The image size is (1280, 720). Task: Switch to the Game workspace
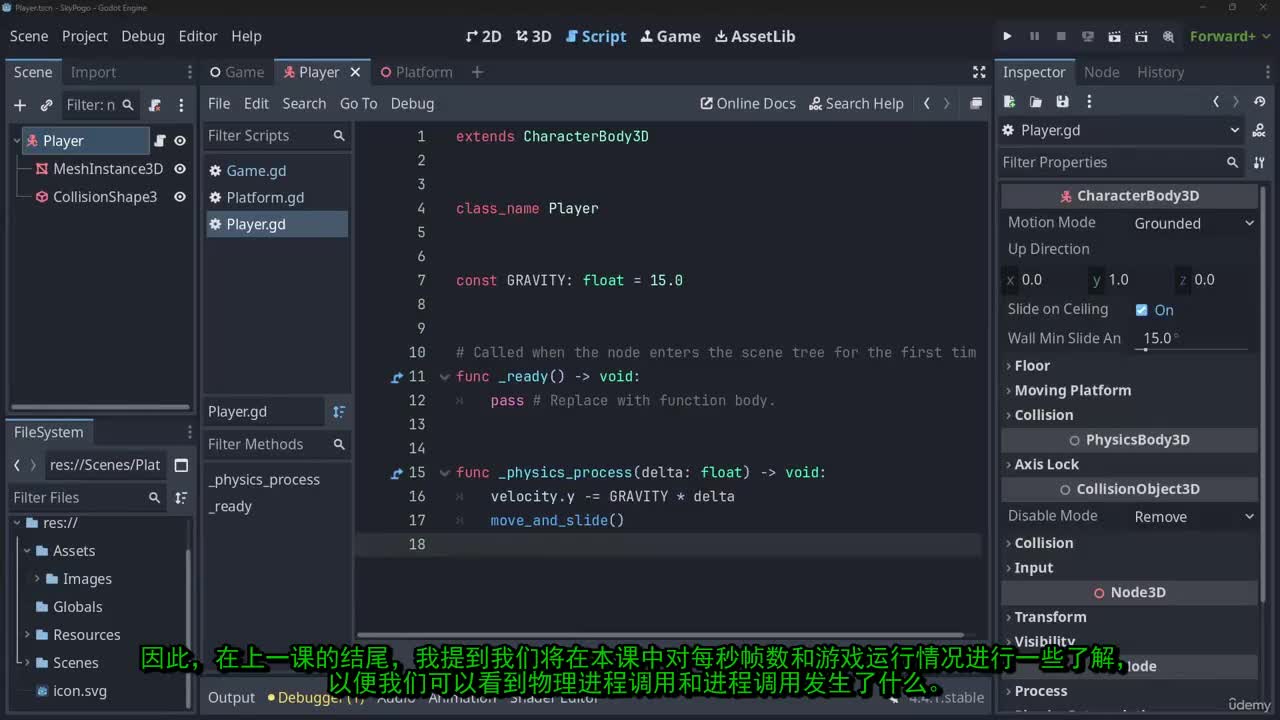[671, 36]
